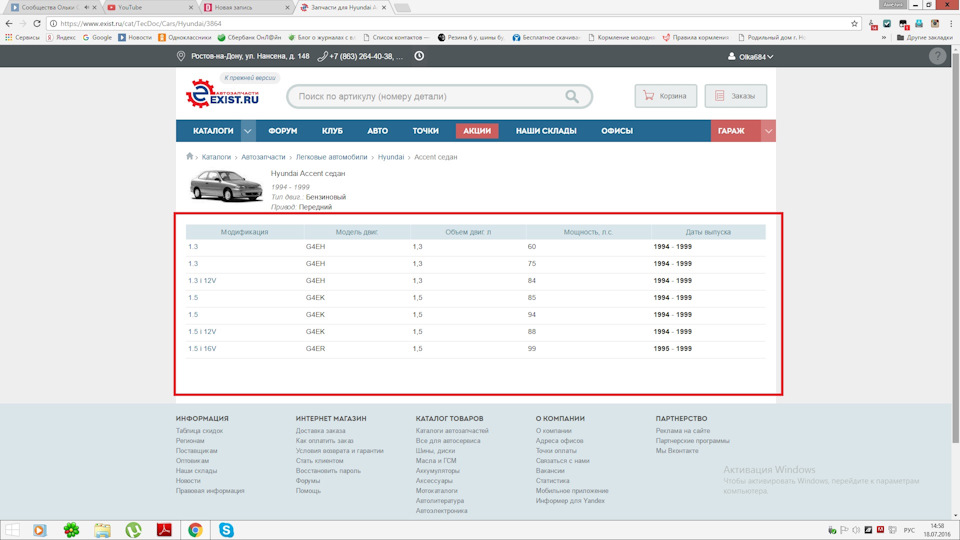The height and width of the screenshot is (540, 960).
Task: Click the browser back arrow
Action: pyautogui.click(x=9, y=23)
